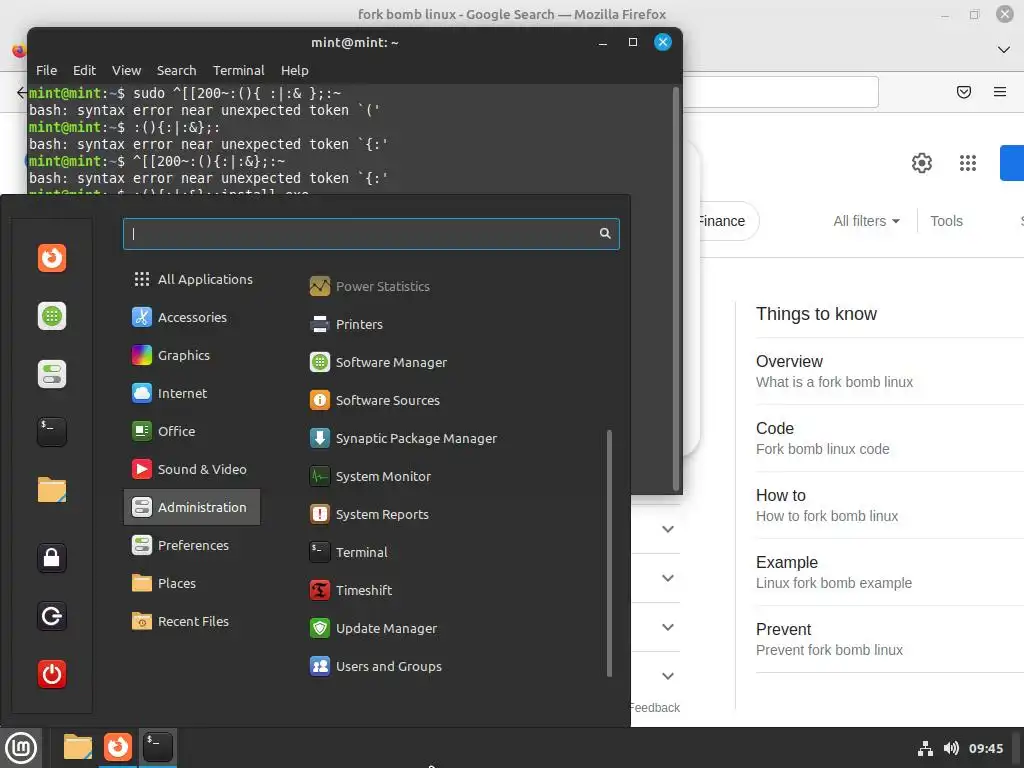Image resolution: width=1024 pixels, height=768 pixels.
Task: Launch Synaptic Package Manager
Action: [x=404, y=438]
